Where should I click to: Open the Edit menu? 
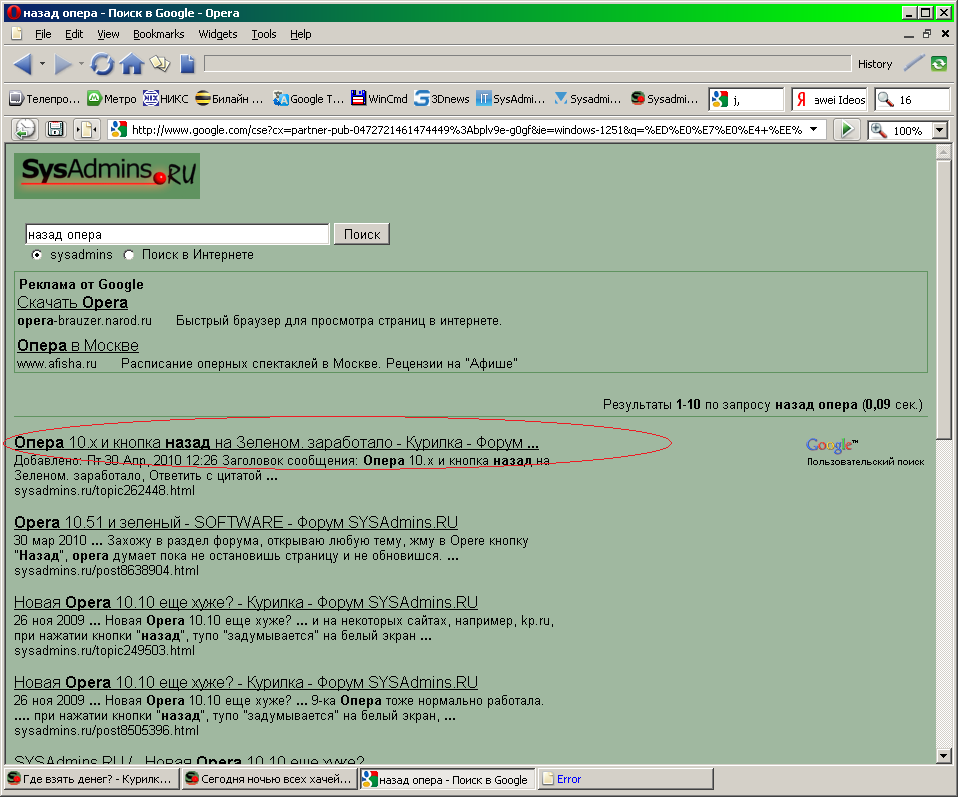pyautogui.click(x=74, y=34)
